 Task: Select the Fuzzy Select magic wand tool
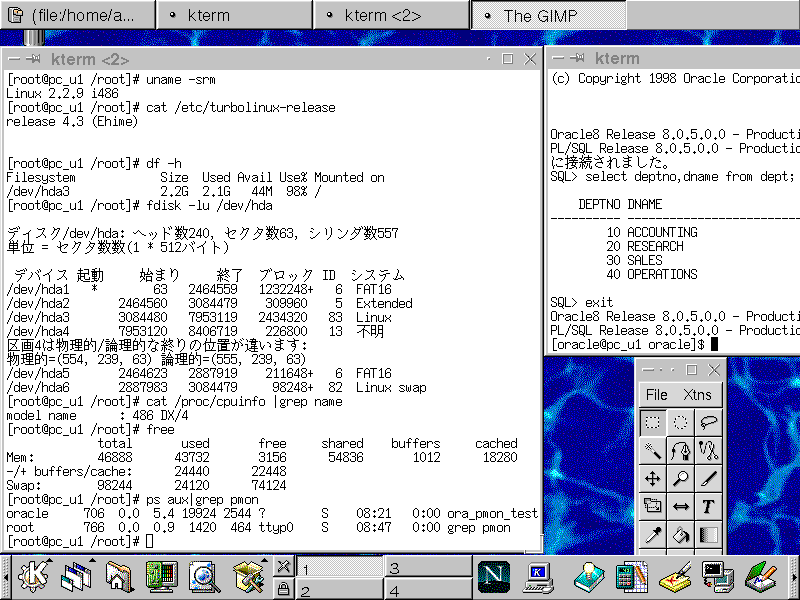[x=653, y=451]
